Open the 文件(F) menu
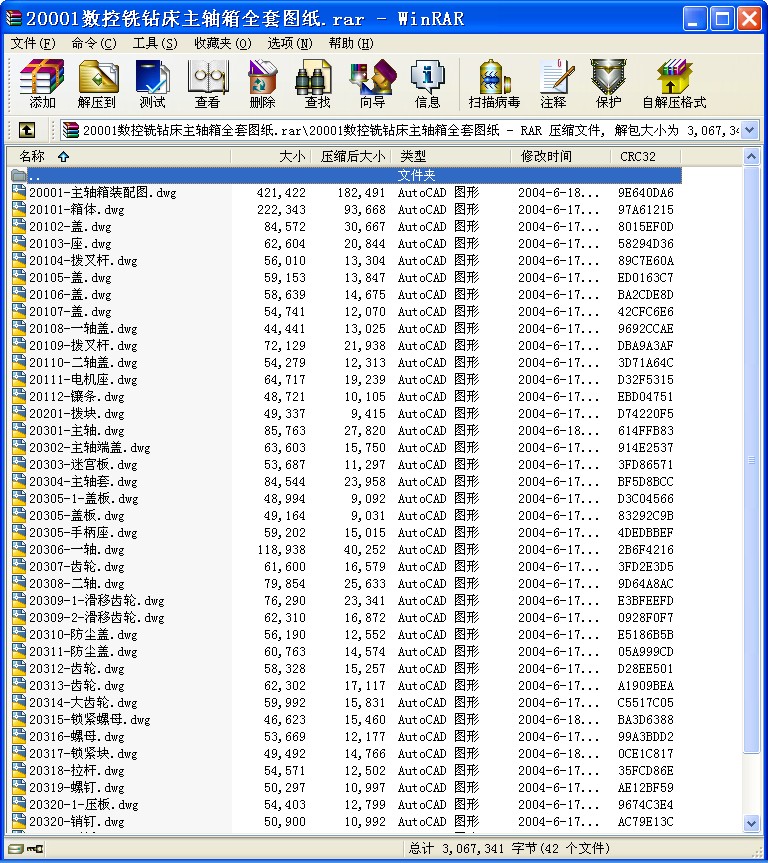This screenshot has height=863, width=768. coord(32,43)
